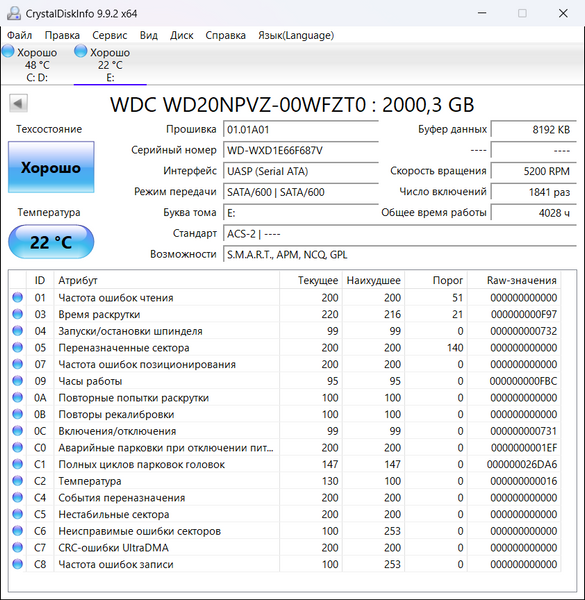The image size is (585, 600).
Task: Open the Файл menu
Action: click(20, 35)
